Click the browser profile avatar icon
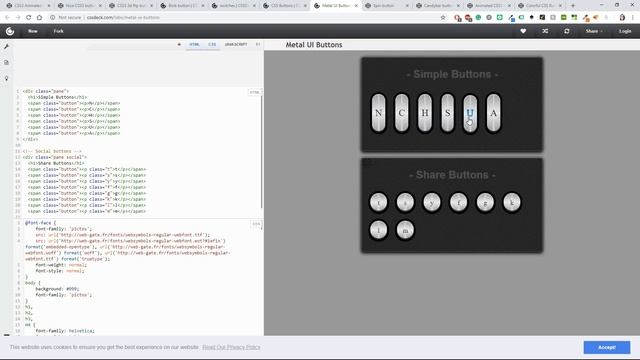640x360 pixels. click(622, 18)
